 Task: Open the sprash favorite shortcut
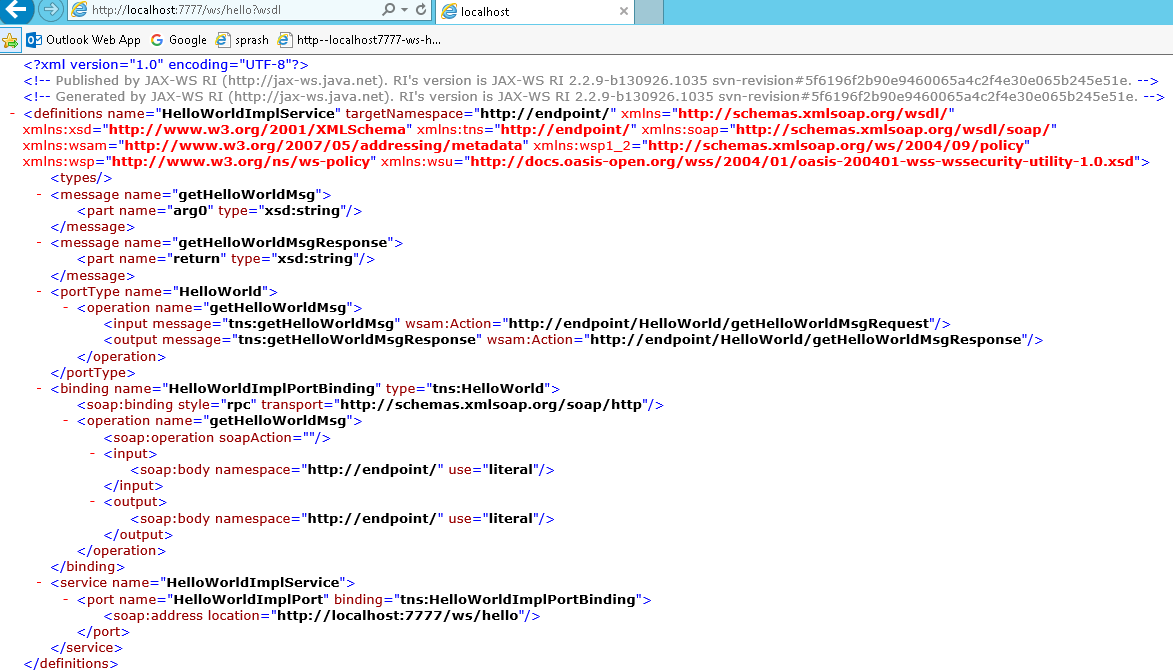(x=243, y=40)
